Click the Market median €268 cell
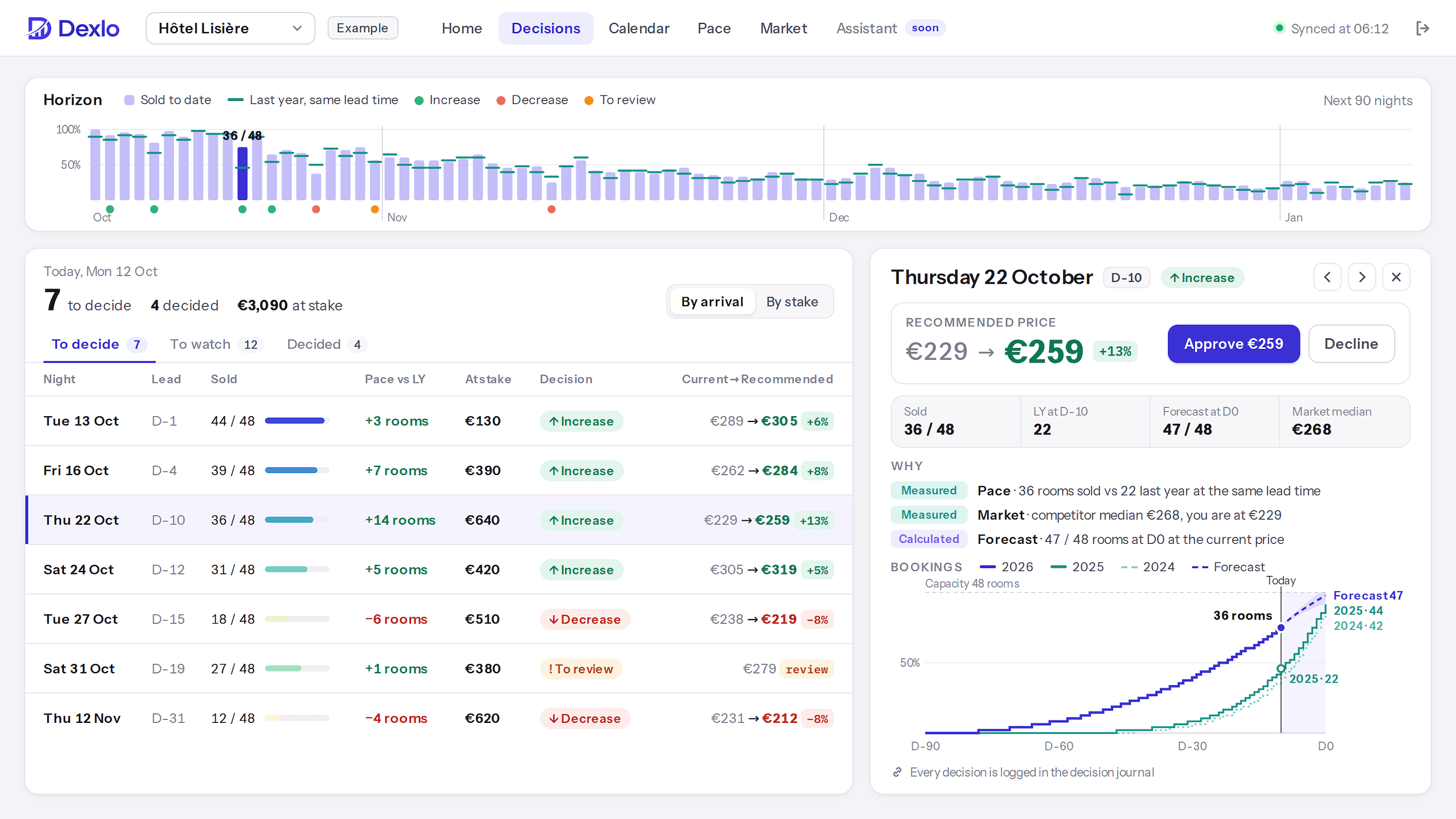Image resolution: width=1456 pixels, height=819 pixels. (1344, 421)
